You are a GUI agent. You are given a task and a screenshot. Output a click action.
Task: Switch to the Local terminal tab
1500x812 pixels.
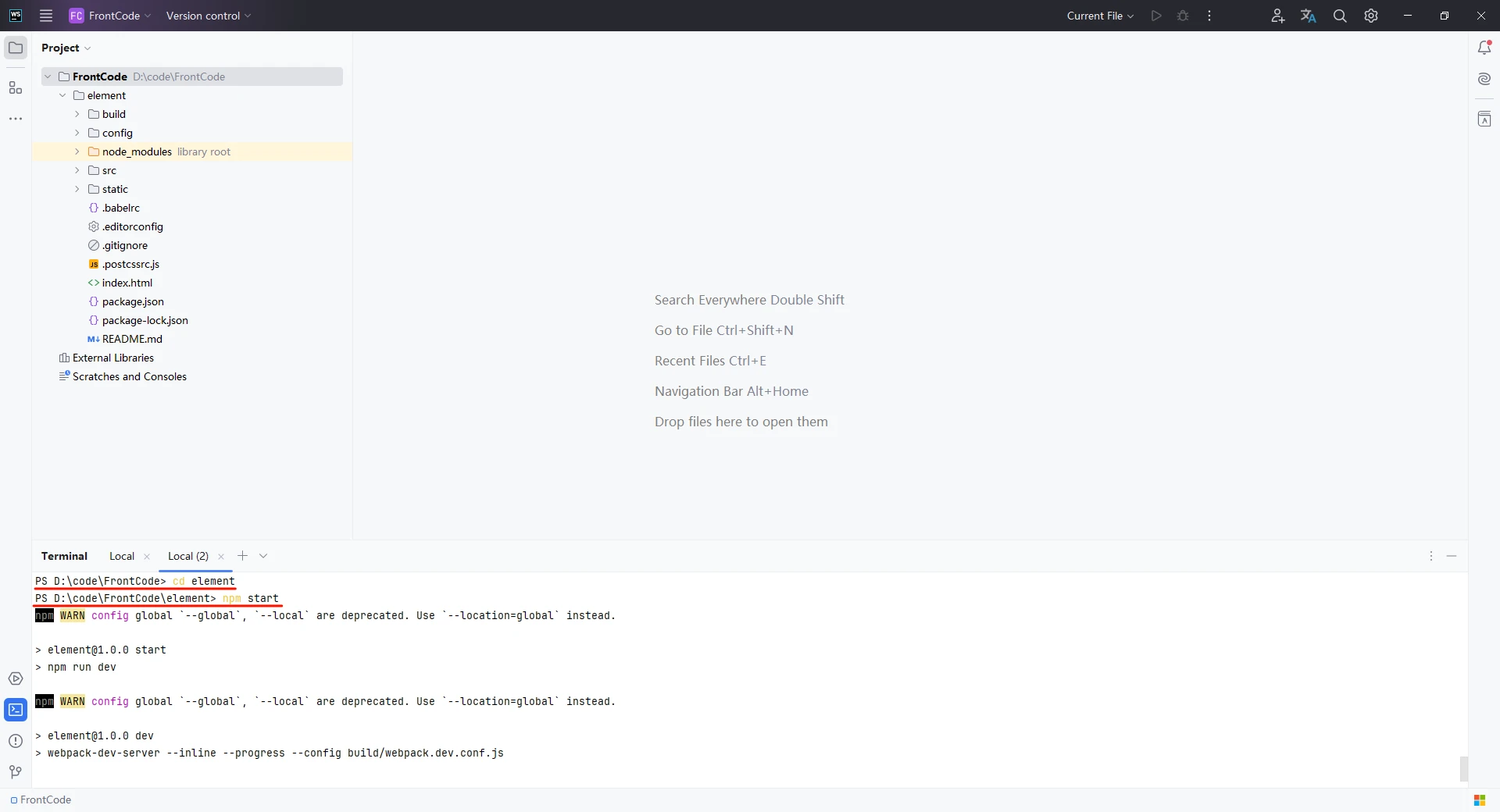(x=122, y=556)
